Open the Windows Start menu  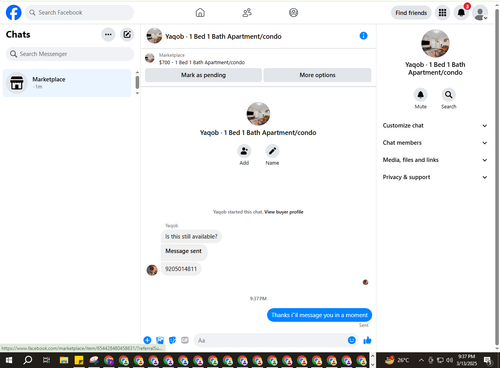click(x=9, y=360)
